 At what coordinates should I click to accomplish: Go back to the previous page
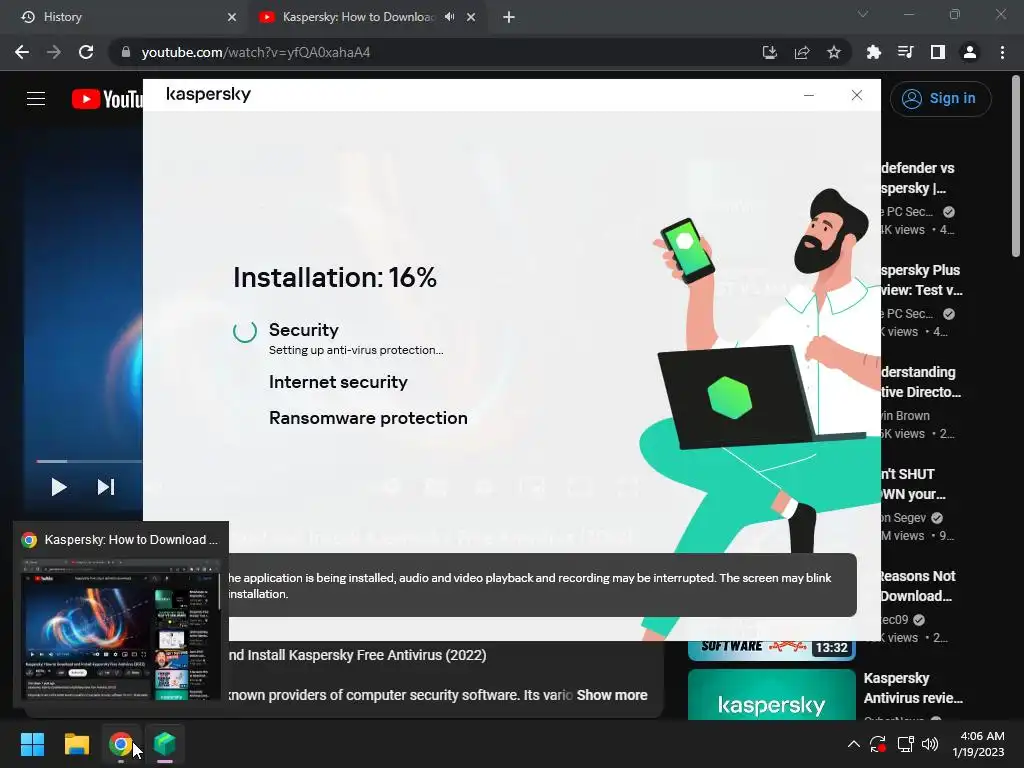point(22,52)
